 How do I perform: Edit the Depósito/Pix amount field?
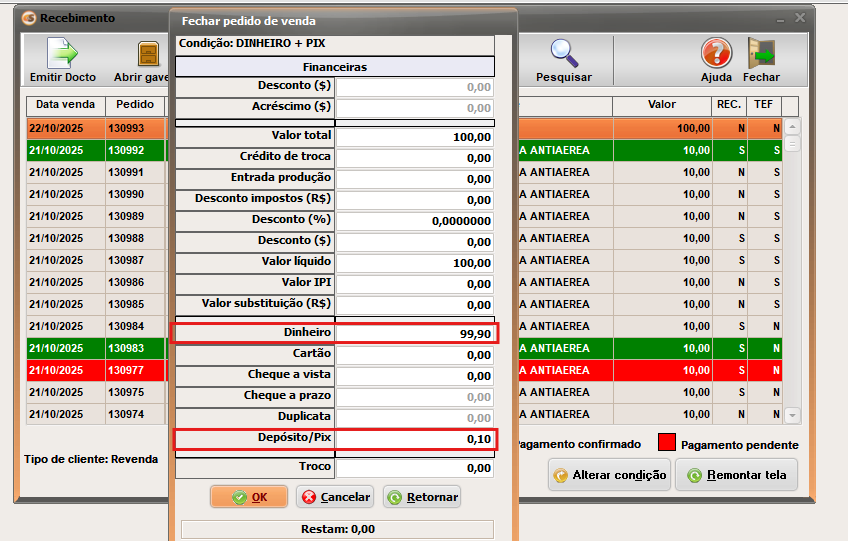(x=415, y=438)
